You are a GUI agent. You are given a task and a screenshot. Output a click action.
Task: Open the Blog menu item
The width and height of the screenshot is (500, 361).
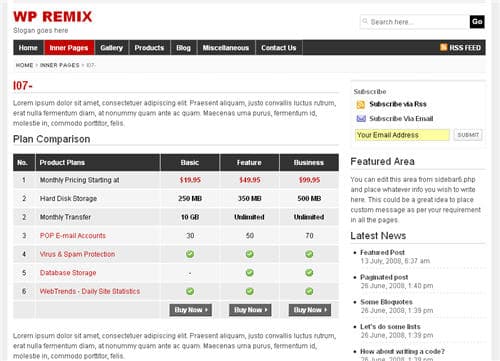click(x=183, y=48)
